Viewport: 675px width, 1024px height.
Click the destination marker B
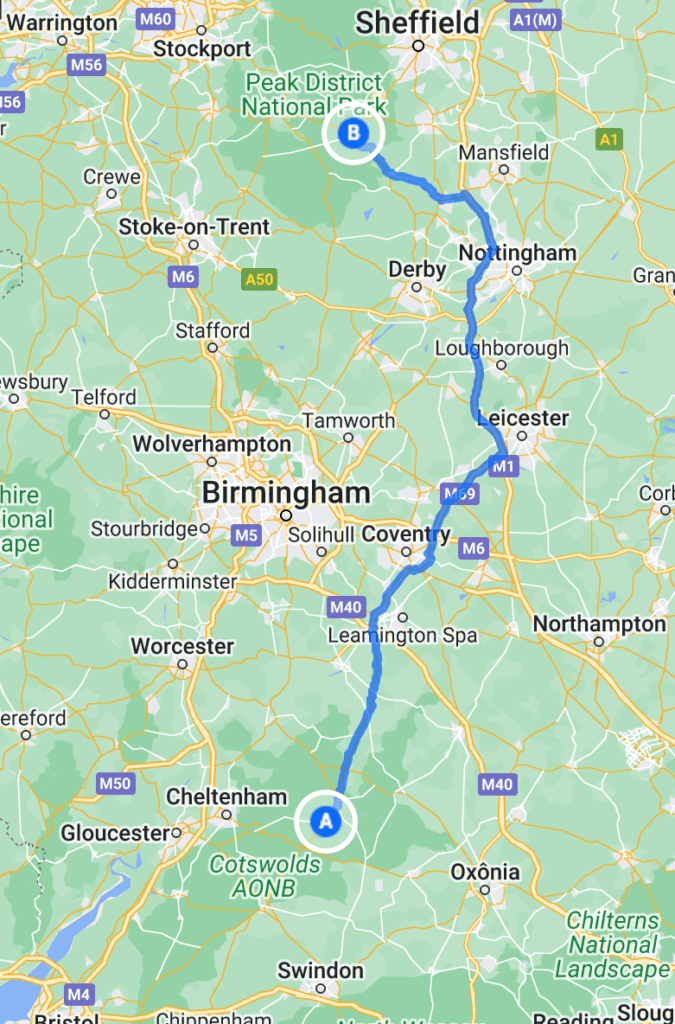353,133
